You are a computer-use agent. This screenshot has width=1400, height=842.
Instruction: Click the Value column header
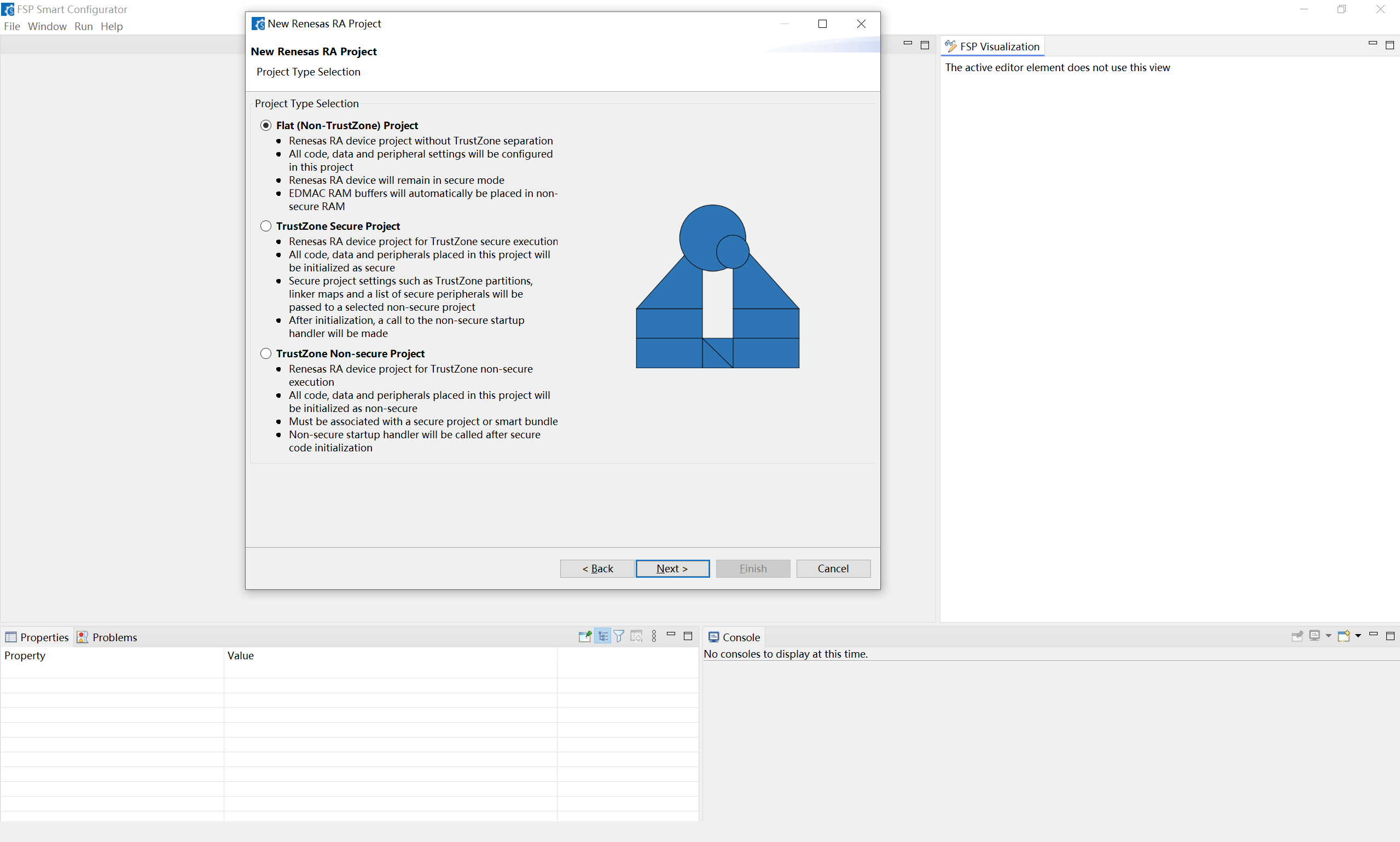[x=390, y=655]
